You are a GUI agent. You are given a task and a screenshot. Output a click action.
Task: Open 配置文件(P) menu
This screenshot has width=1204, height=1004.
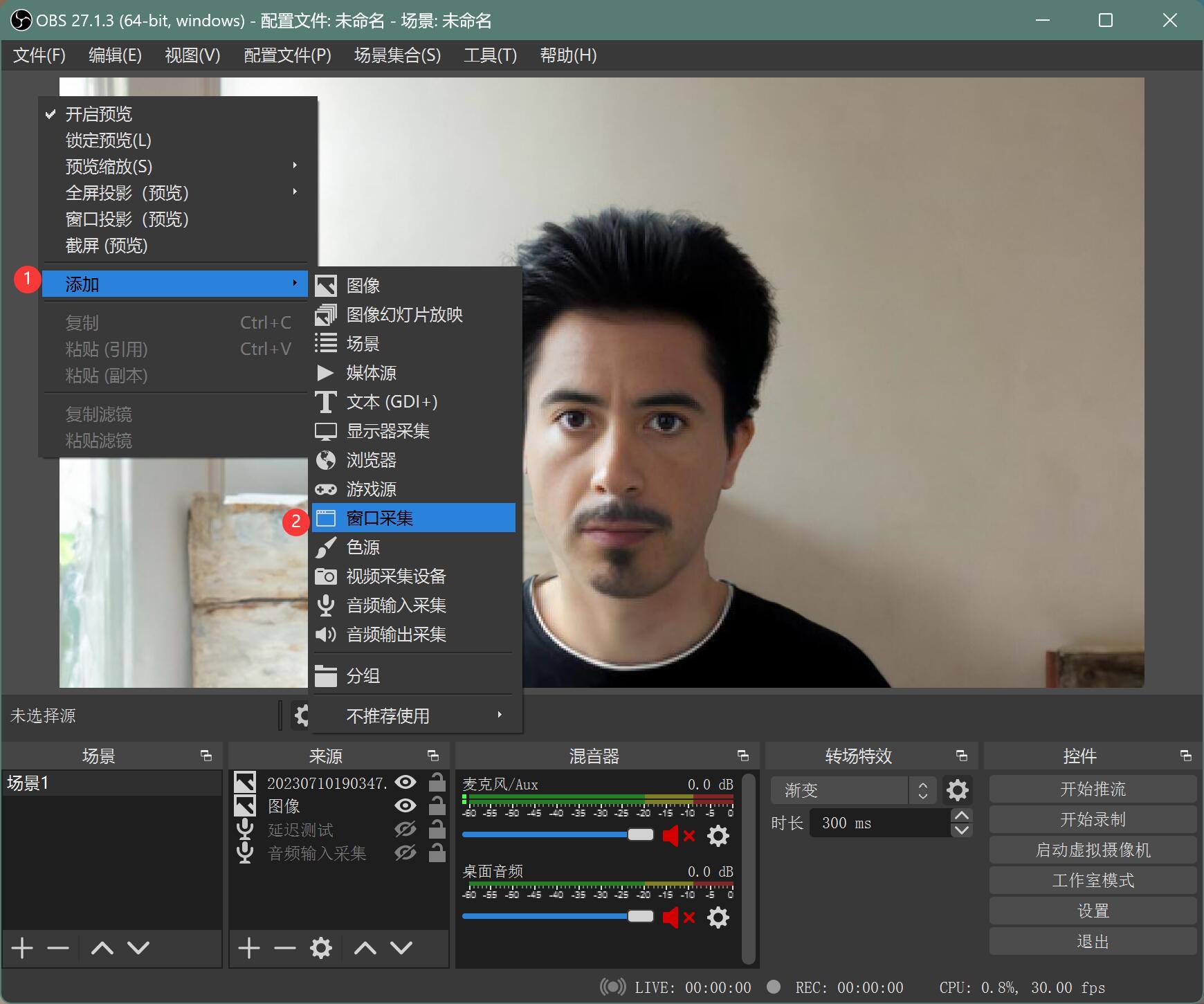(287, 55)
